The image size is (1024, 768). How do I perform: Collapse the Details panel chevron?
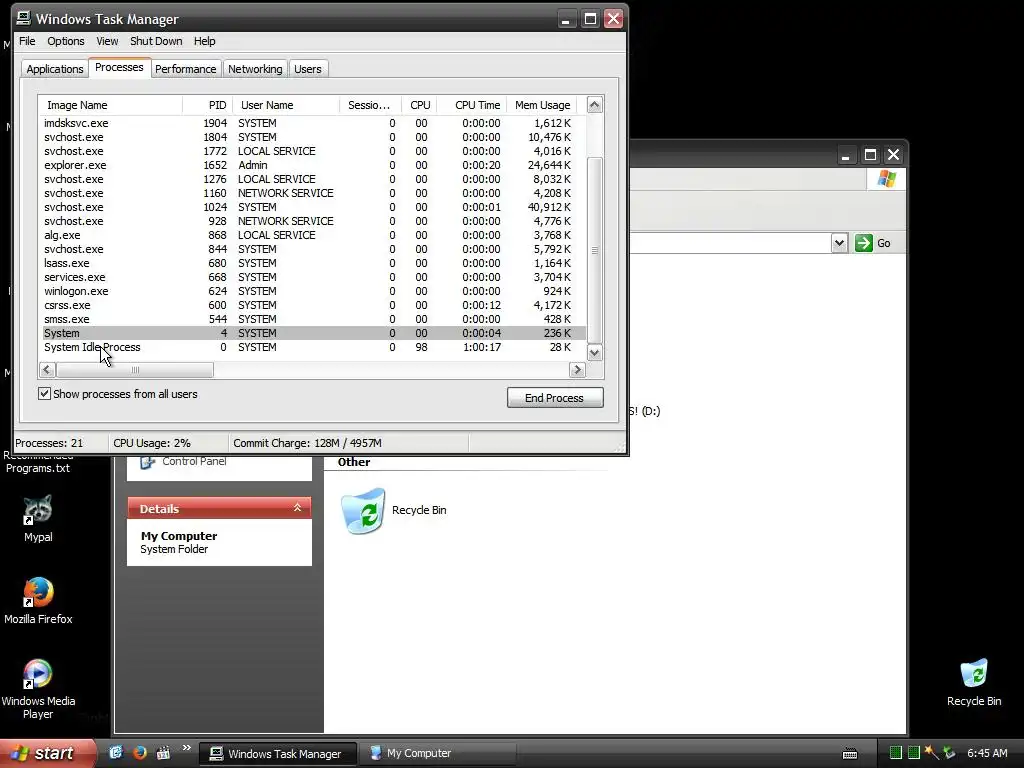click(297, 508)
